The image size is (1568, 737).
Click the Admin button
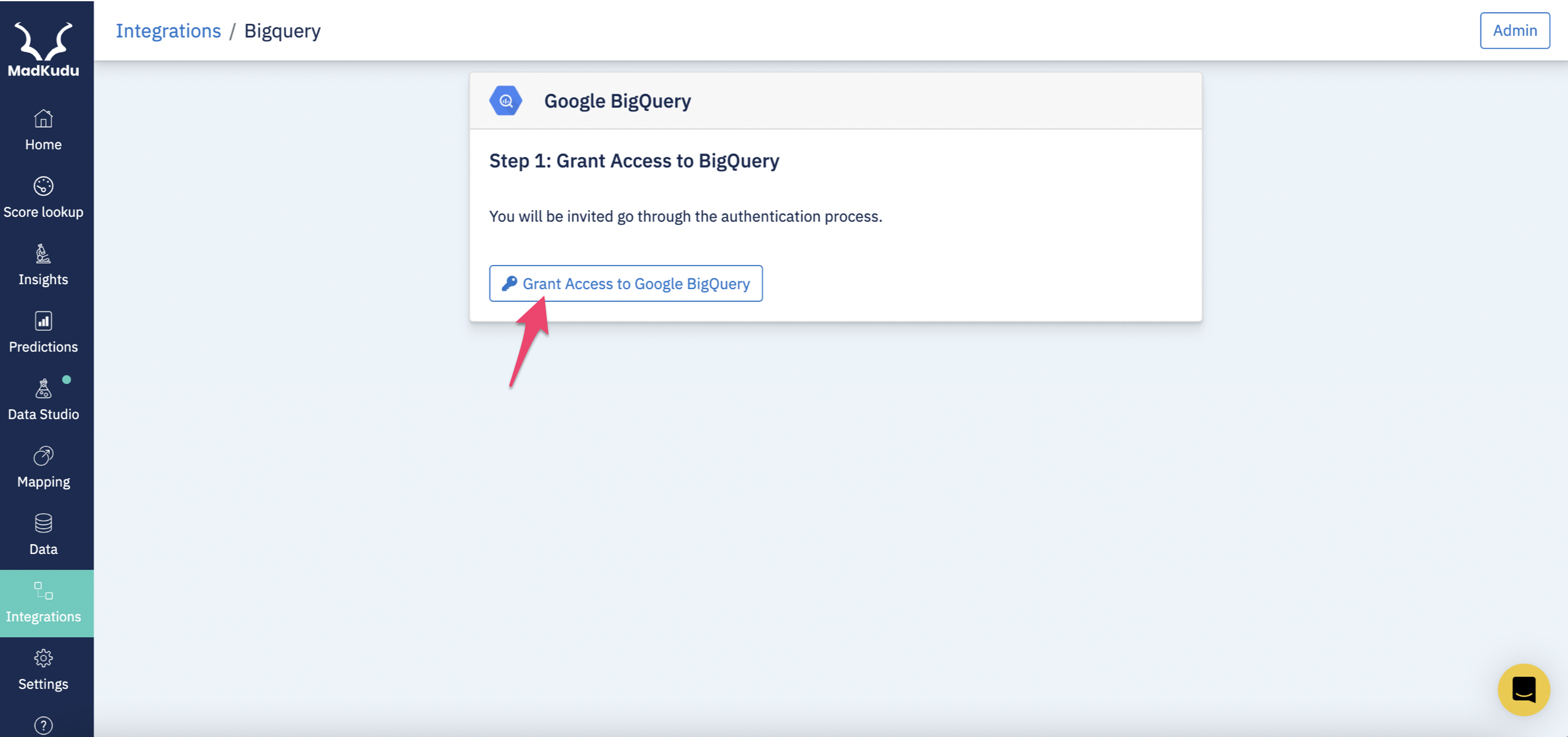pos(1515,30)
